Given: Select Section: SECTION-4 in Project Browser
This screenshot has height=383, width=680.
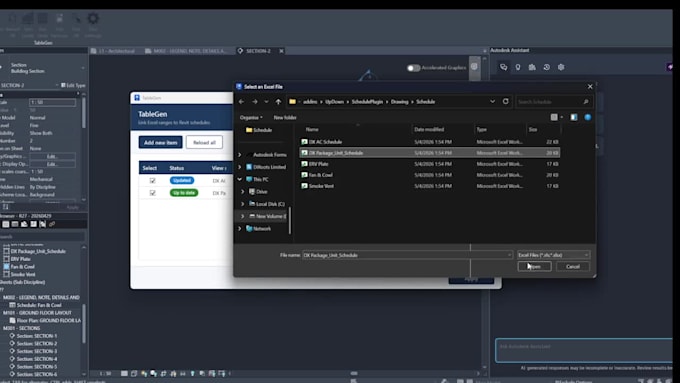Looking at the screenshot, I should (x=36, y=359).
